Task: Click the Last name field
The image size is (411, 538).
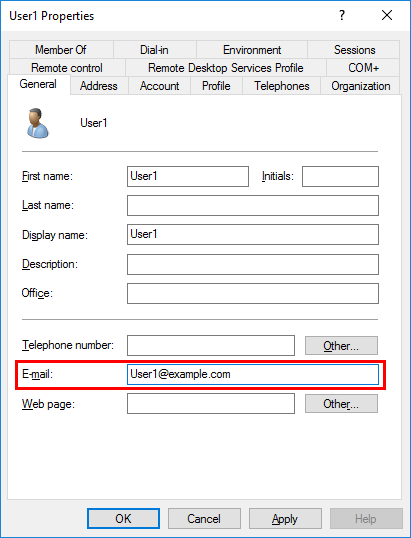Action: [x=253, y=206]
